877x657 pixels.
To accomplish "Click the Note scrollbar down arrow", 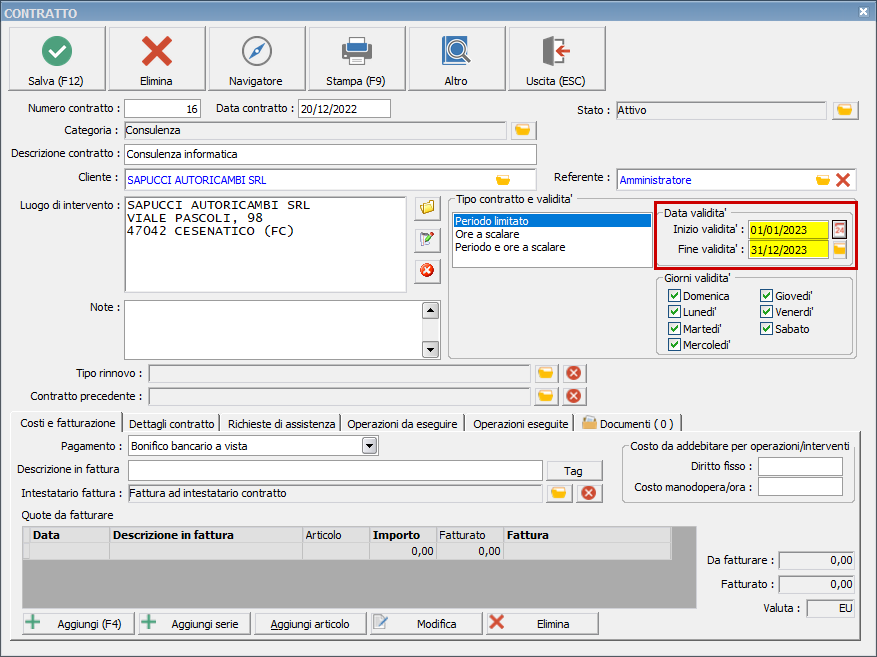I will (x=430, y=349).
